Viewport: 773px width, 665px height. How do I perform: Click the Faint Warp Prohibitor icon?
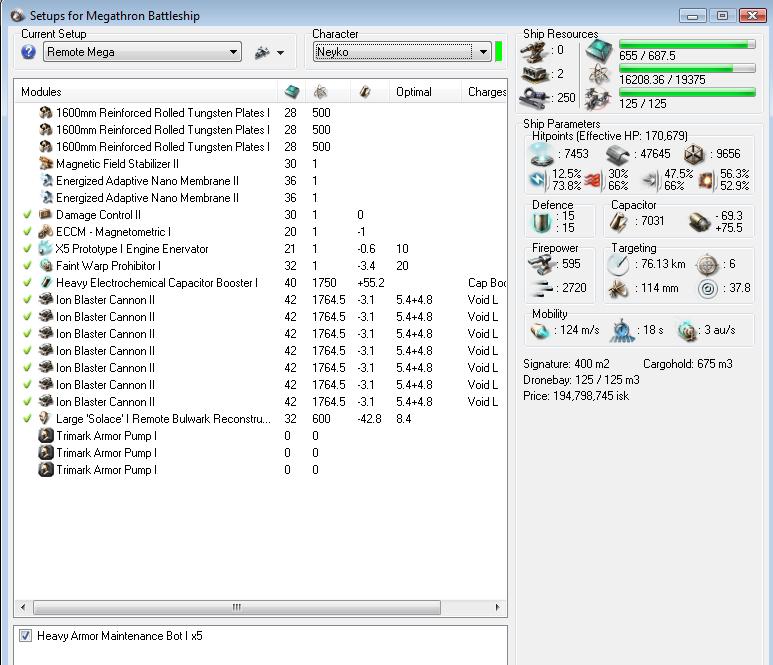[x=46, y=265]
